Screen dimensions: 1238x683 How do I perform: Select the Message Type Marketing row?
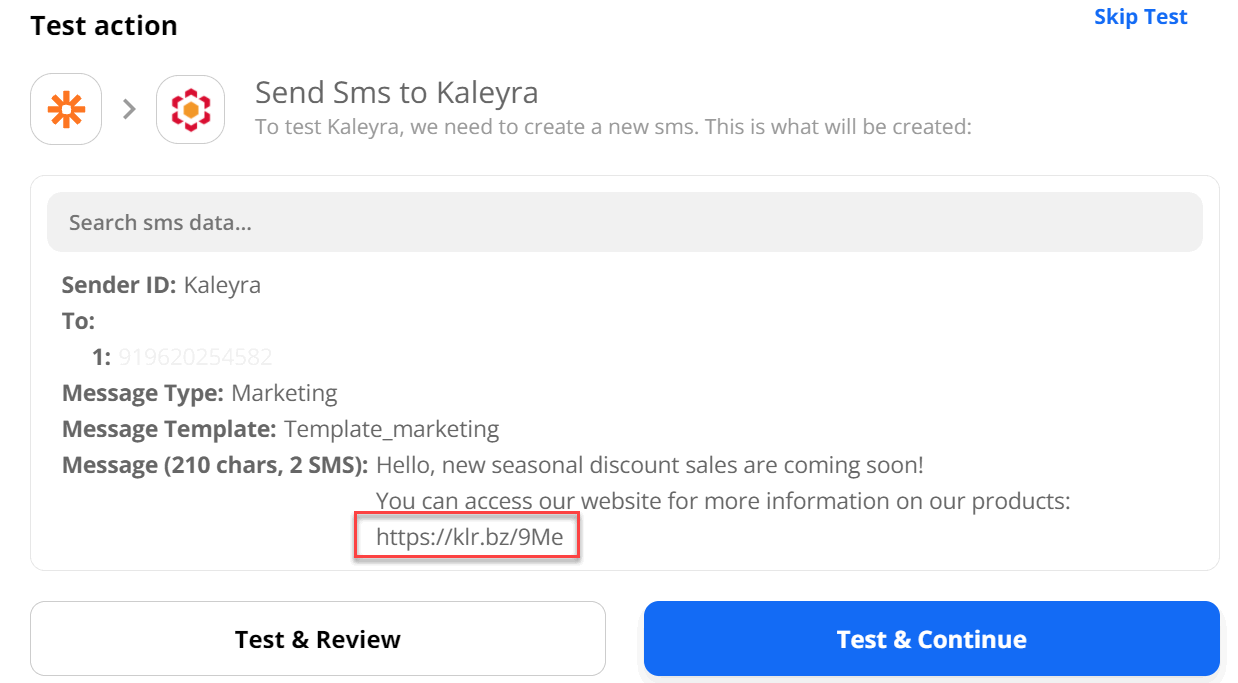coord(200,393)
